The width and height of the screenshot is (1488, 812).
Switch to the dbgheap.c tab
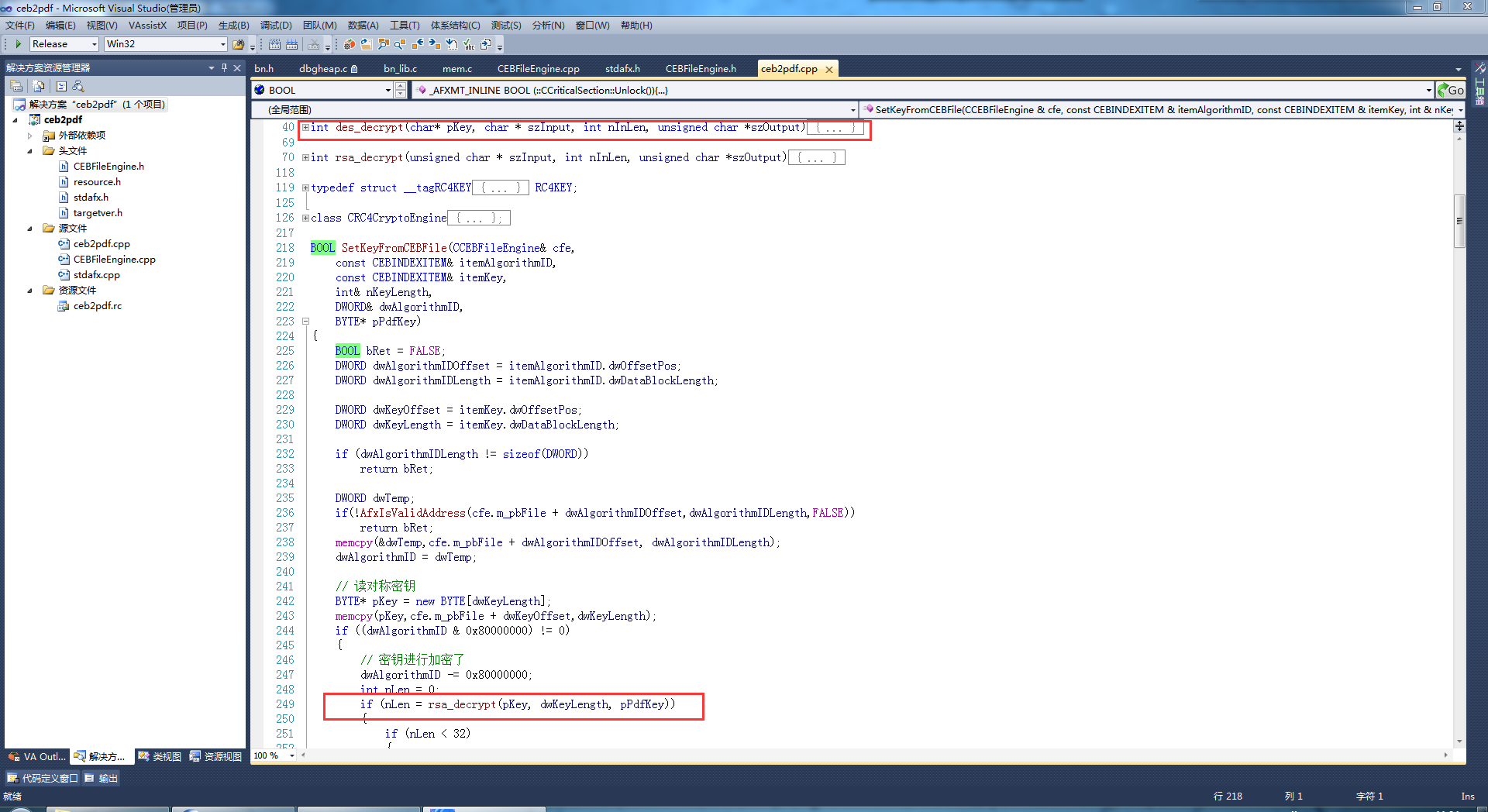328,69
